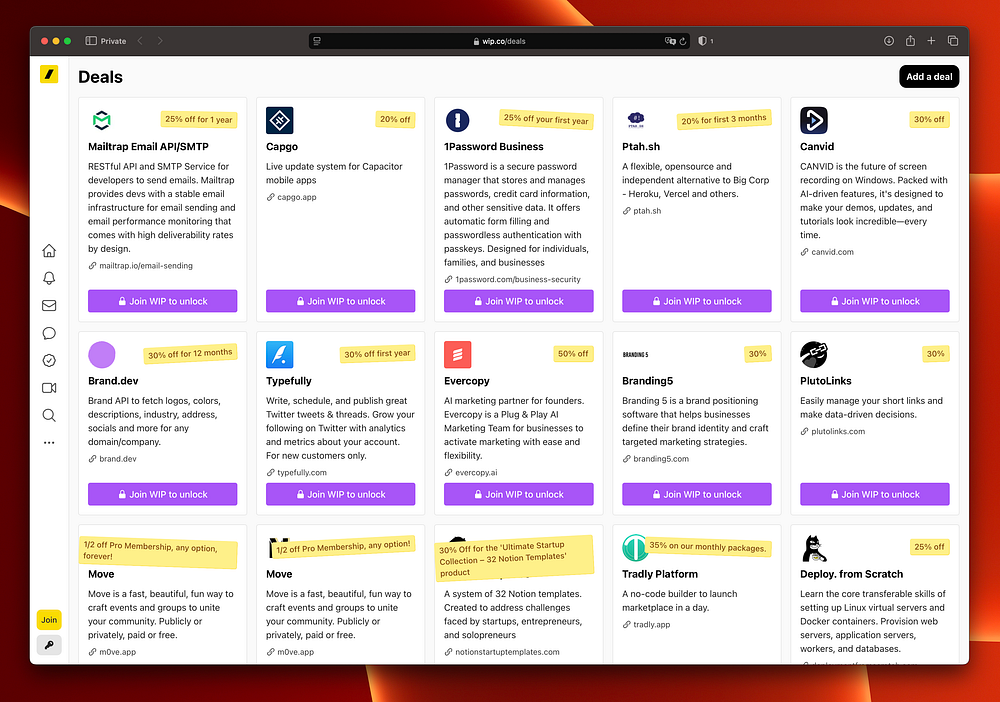Unlock the Ptah.sh deal
The image size is (1000, 702).
(x=696, y=301)
